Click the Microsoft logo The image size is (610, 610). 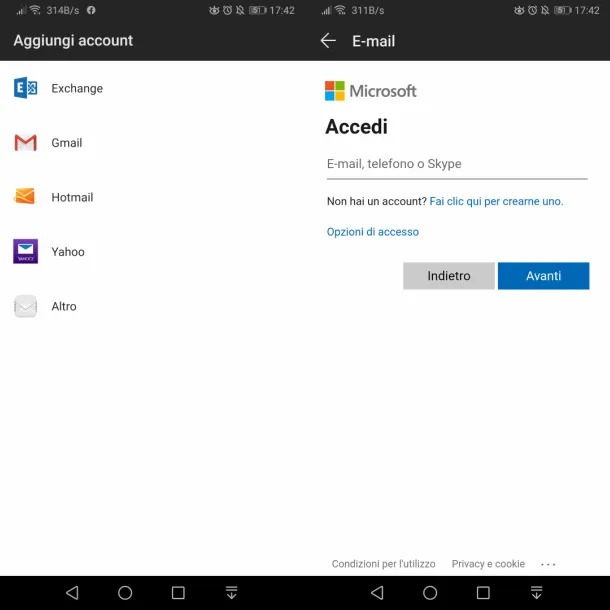370,91
